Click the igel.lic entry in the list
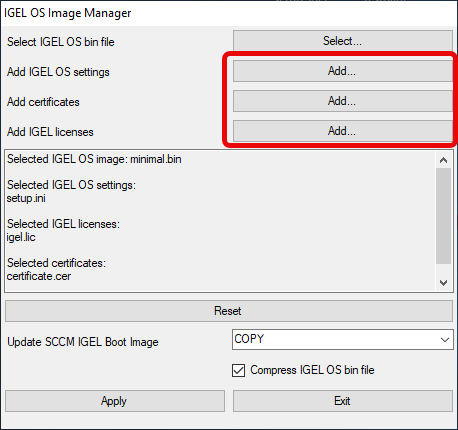This screenshot has width=458, height=430. (21, 237)
